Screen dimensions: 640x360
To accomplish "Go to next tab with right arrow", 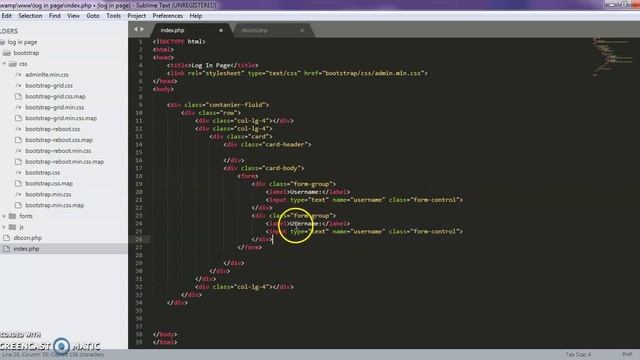I will 142,29.
